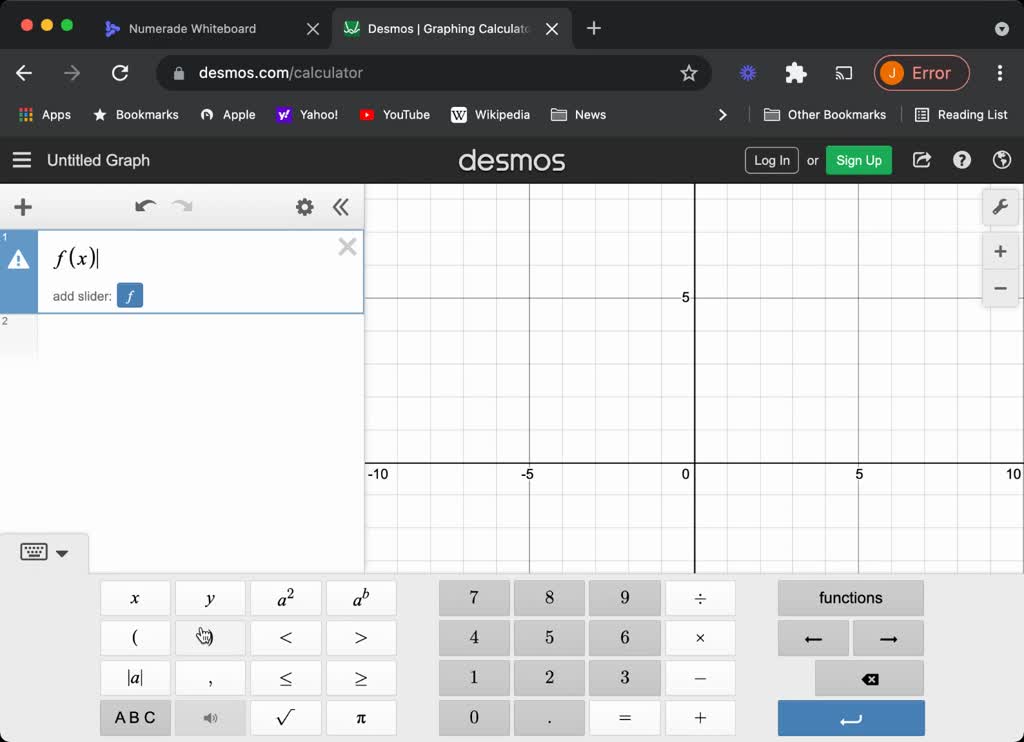Insert y from keypad

(210, 598)
